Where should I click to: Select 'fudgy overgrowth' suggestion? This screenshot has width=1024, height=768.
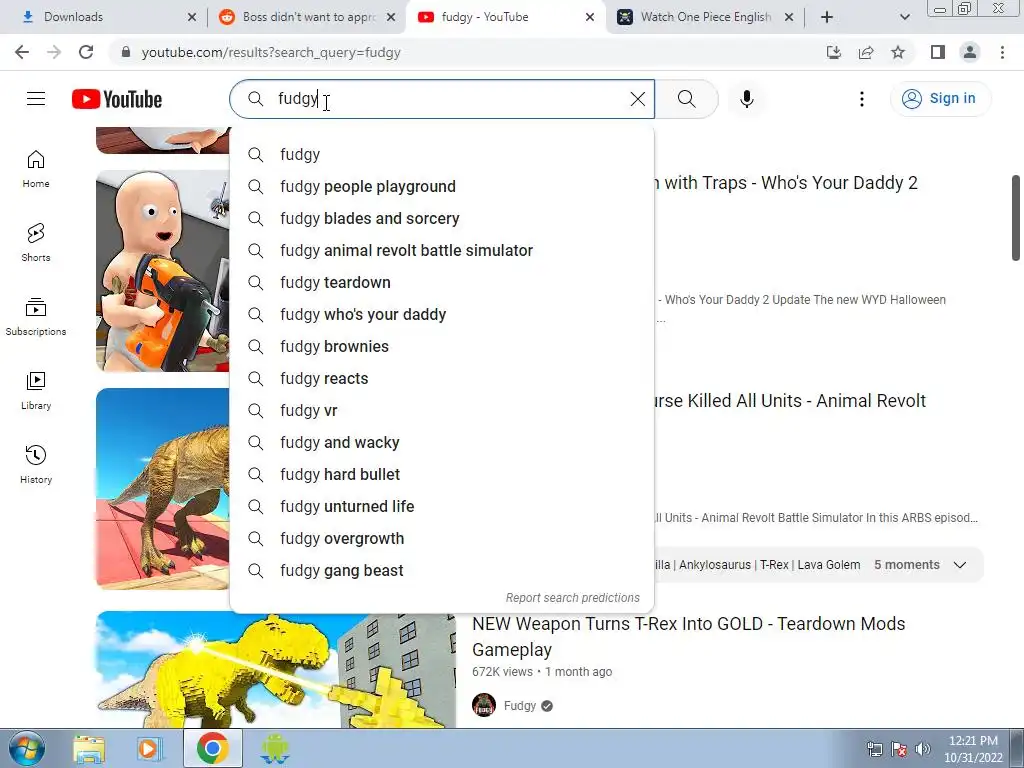(441, 538)
